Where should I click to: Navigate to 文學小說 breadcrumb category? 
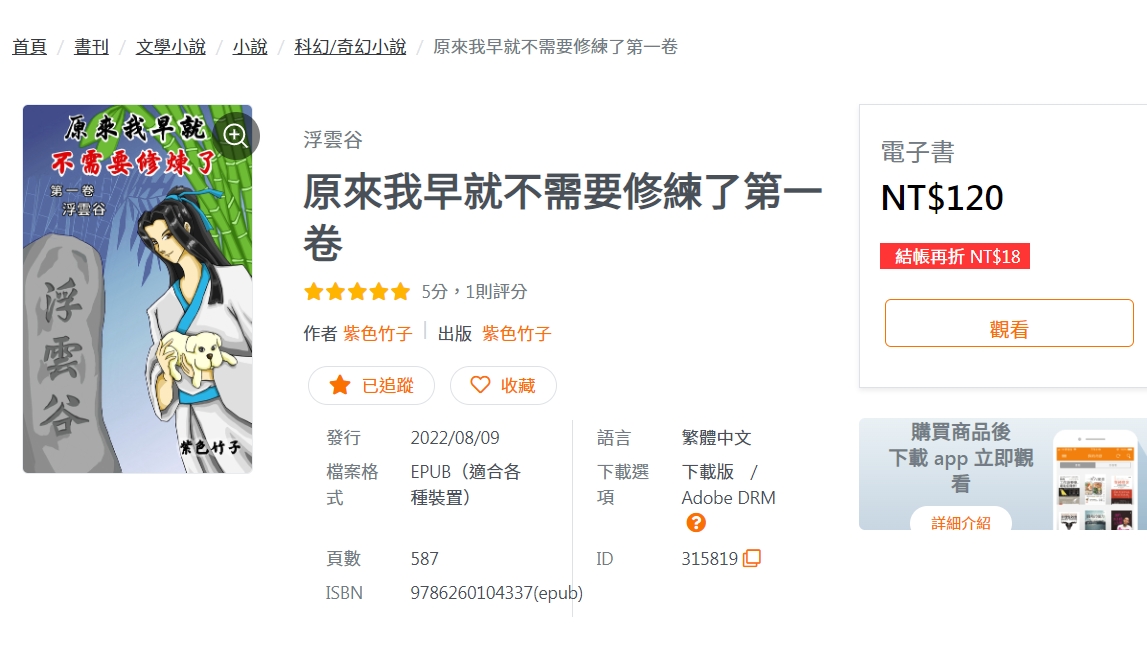tap(170, 47)
